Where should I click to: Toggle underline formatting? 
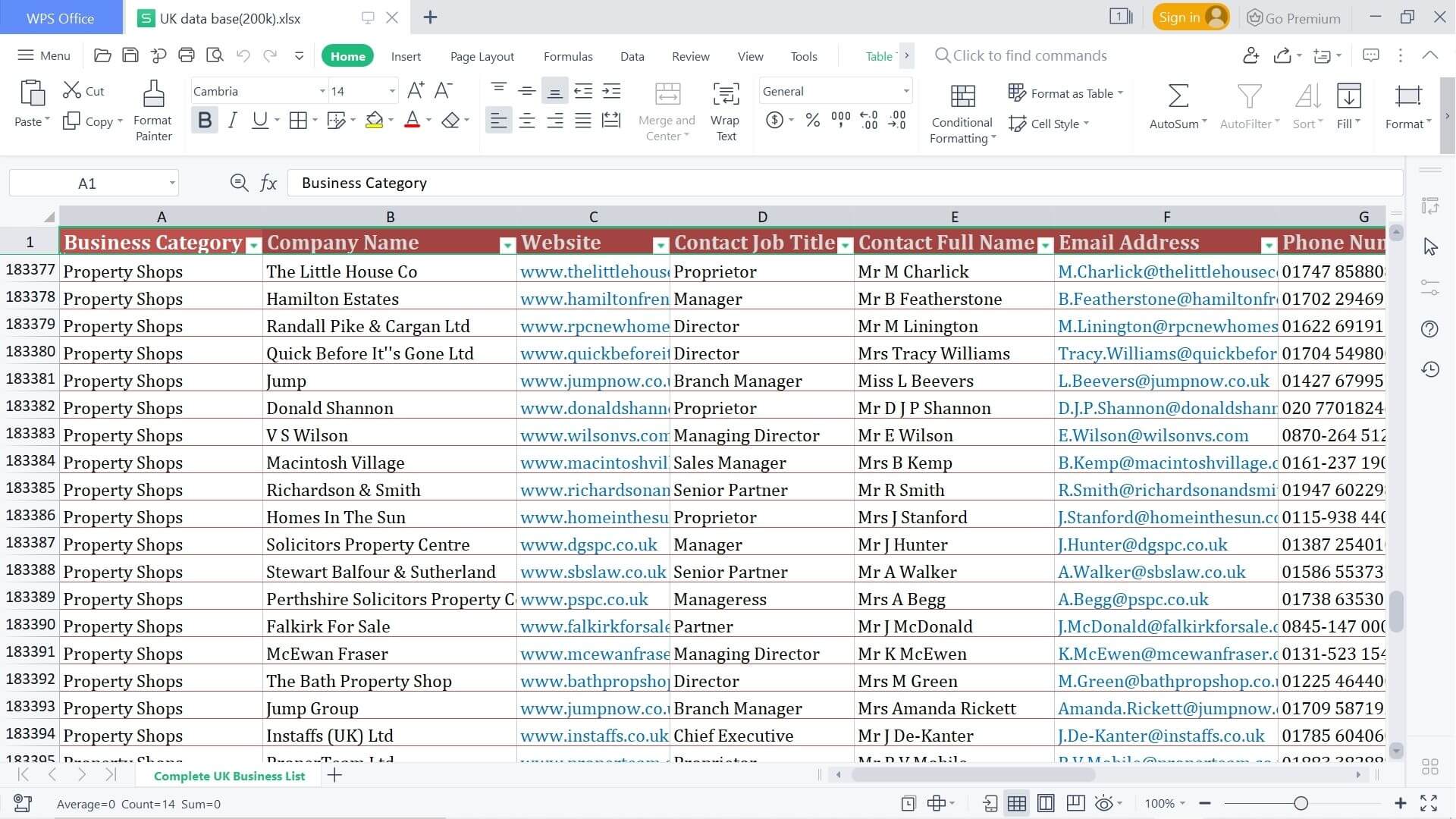point(259,119)
